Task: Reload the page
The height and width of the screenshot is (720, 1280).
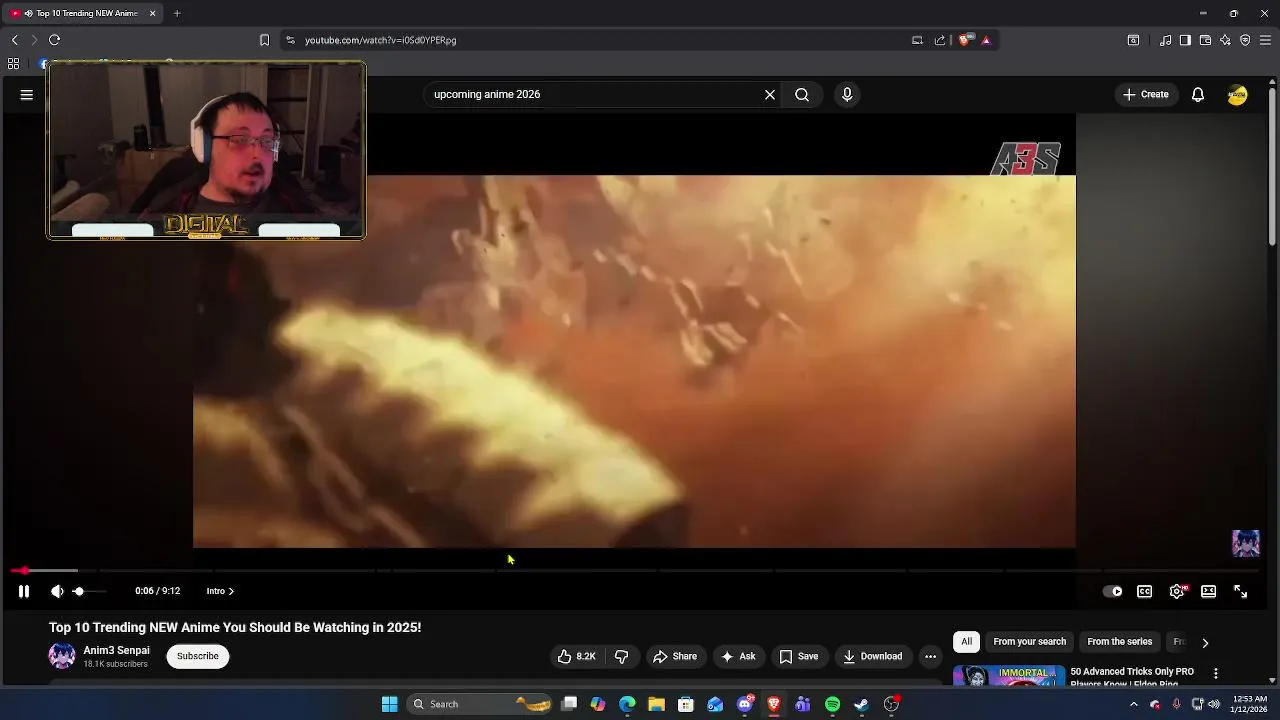Action: [x=55, y=40]
